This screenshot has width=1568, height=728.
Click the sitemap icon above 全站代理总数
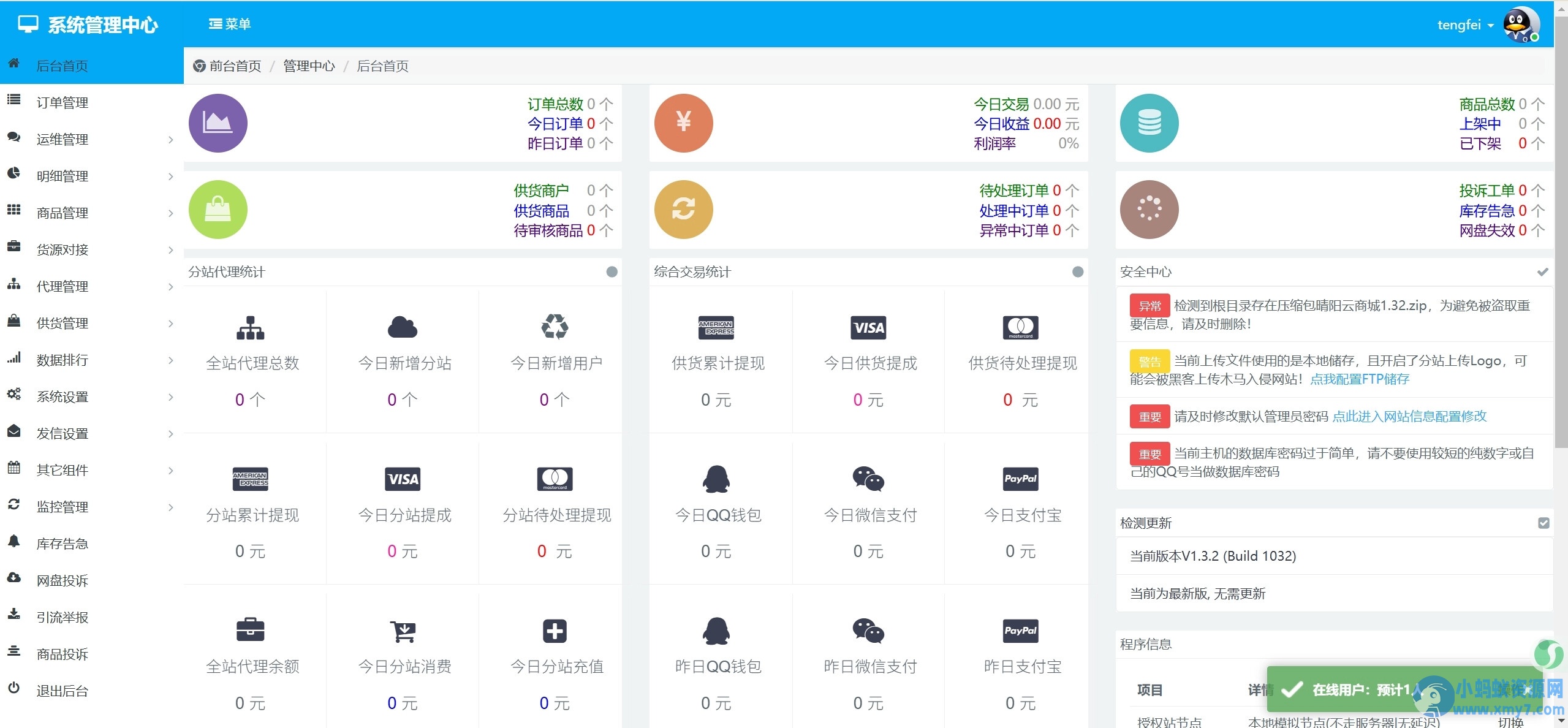point(250,328)
